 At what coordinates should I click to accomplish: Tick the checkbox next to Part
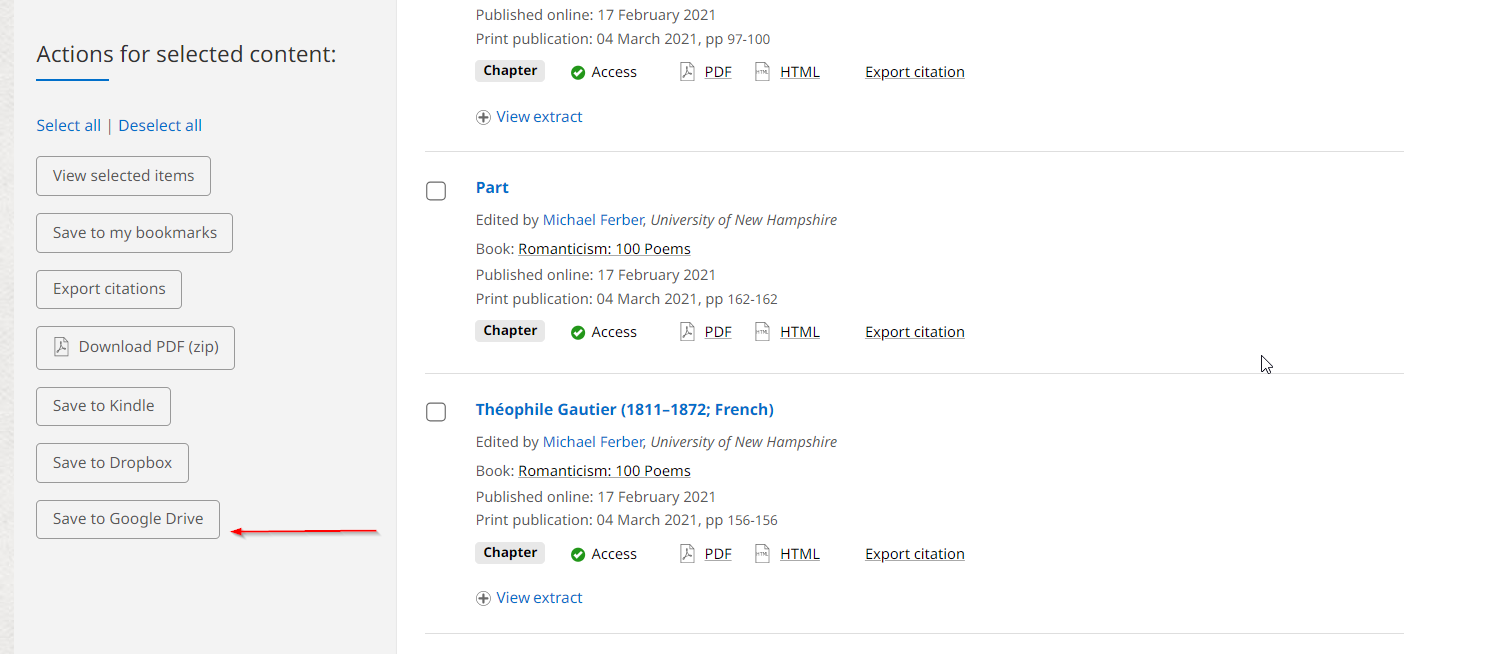coord(436,191)
